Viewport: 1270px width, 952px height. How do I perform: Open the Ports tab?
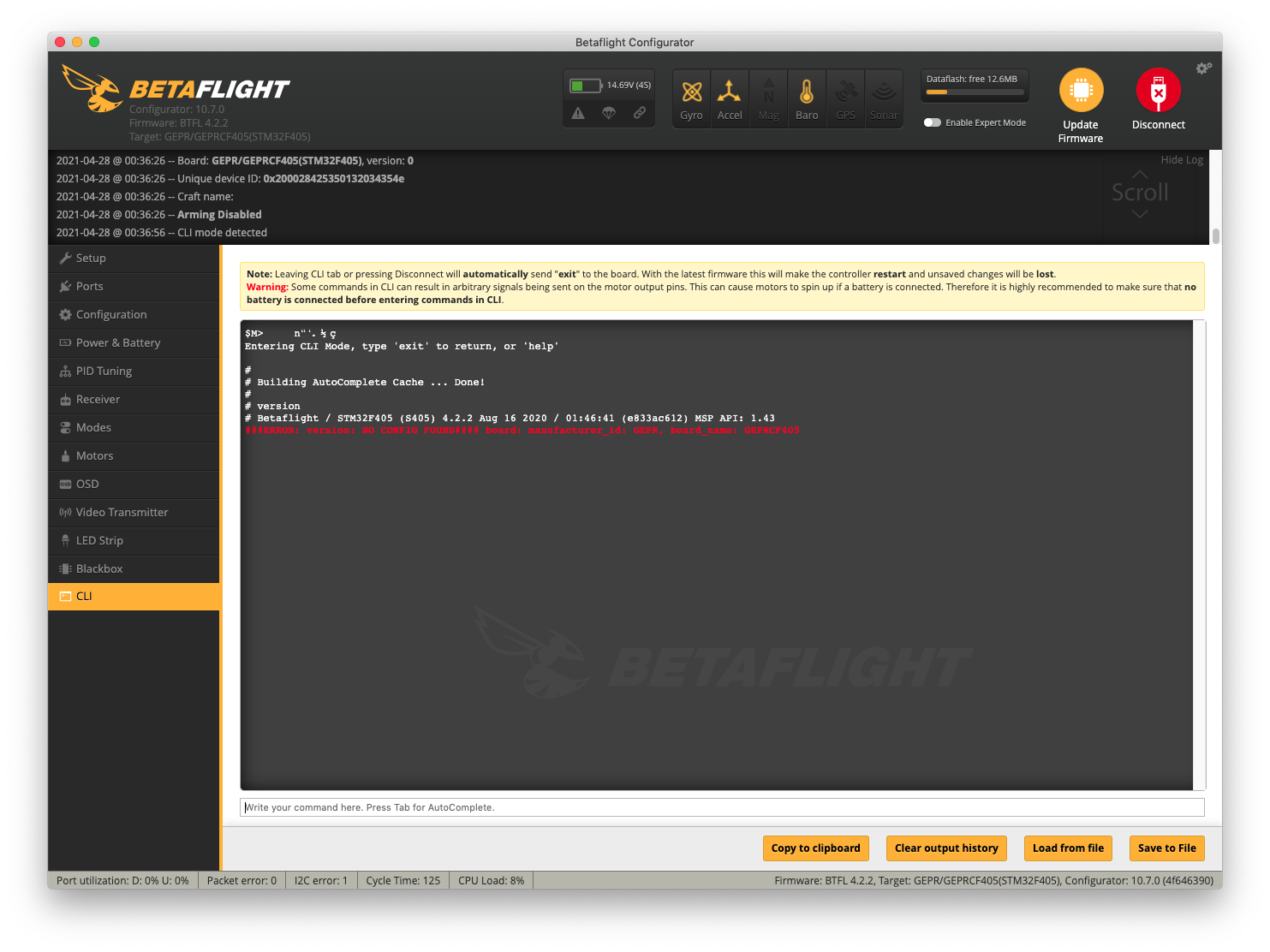(x=134, y=286)
